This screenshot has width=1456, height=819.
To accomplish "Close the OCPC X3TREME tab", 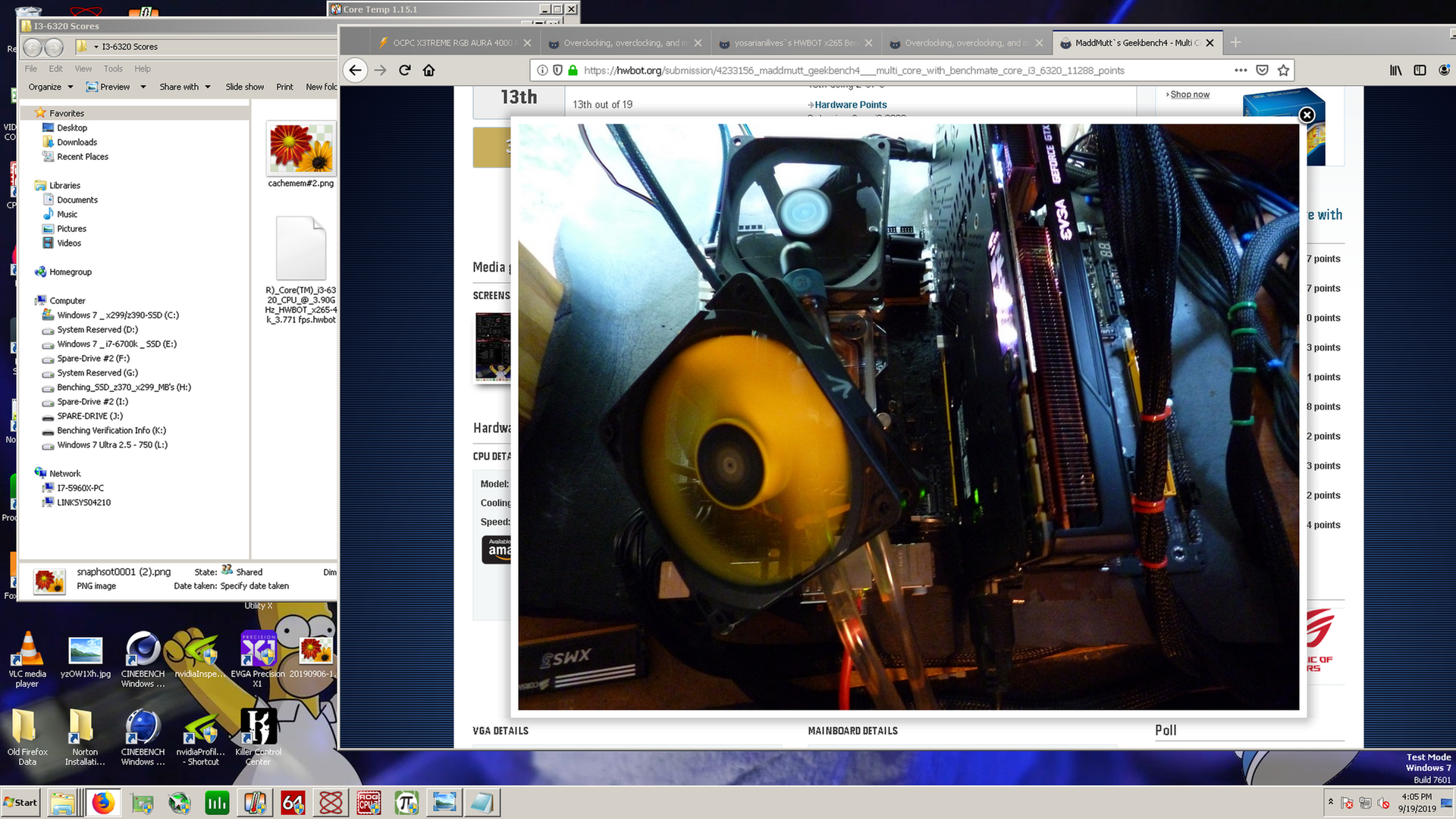I will click(x=527, y=43).
